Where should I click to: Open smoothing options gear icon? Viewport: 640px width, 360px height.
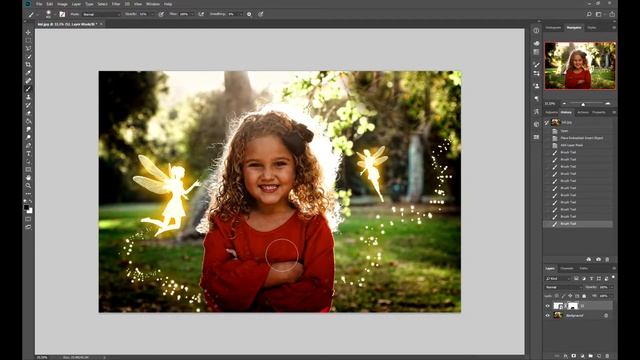[x=249, y=14]
